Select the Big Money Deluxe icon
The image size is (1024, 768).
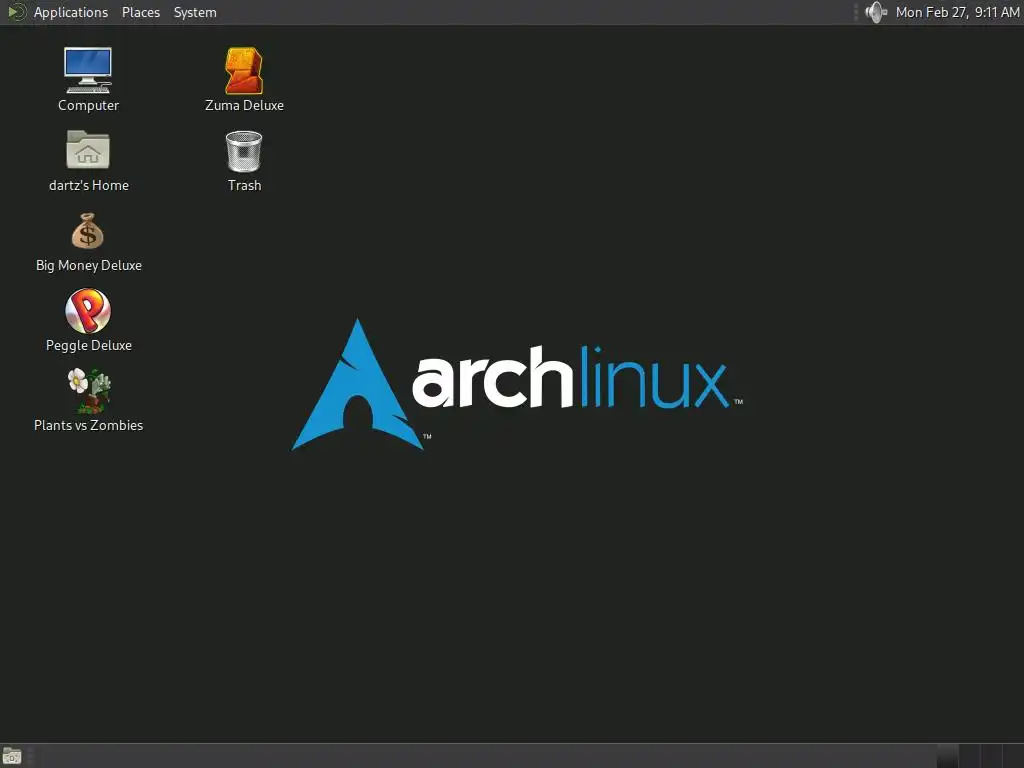tap(88, 231)
